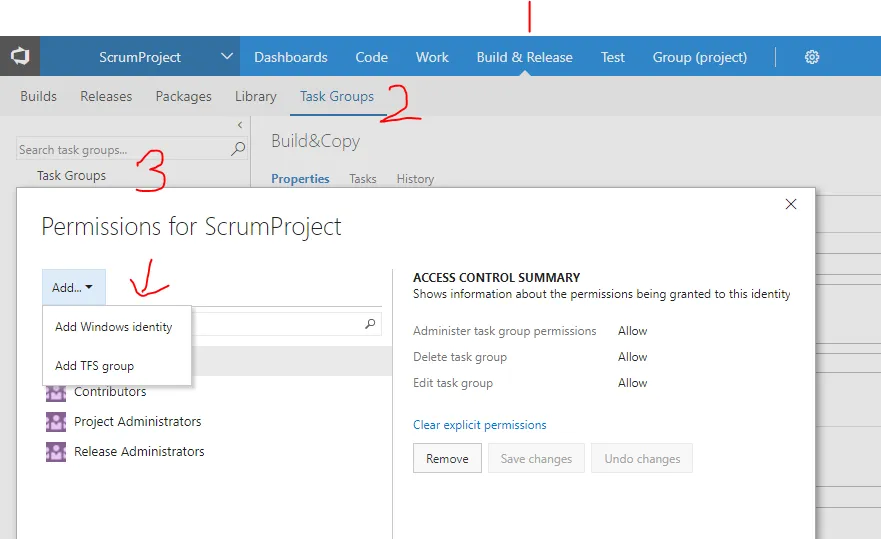881x539 pixels.
Task: Click the Project Administrators group icon
Action: (x=56, y=422)
